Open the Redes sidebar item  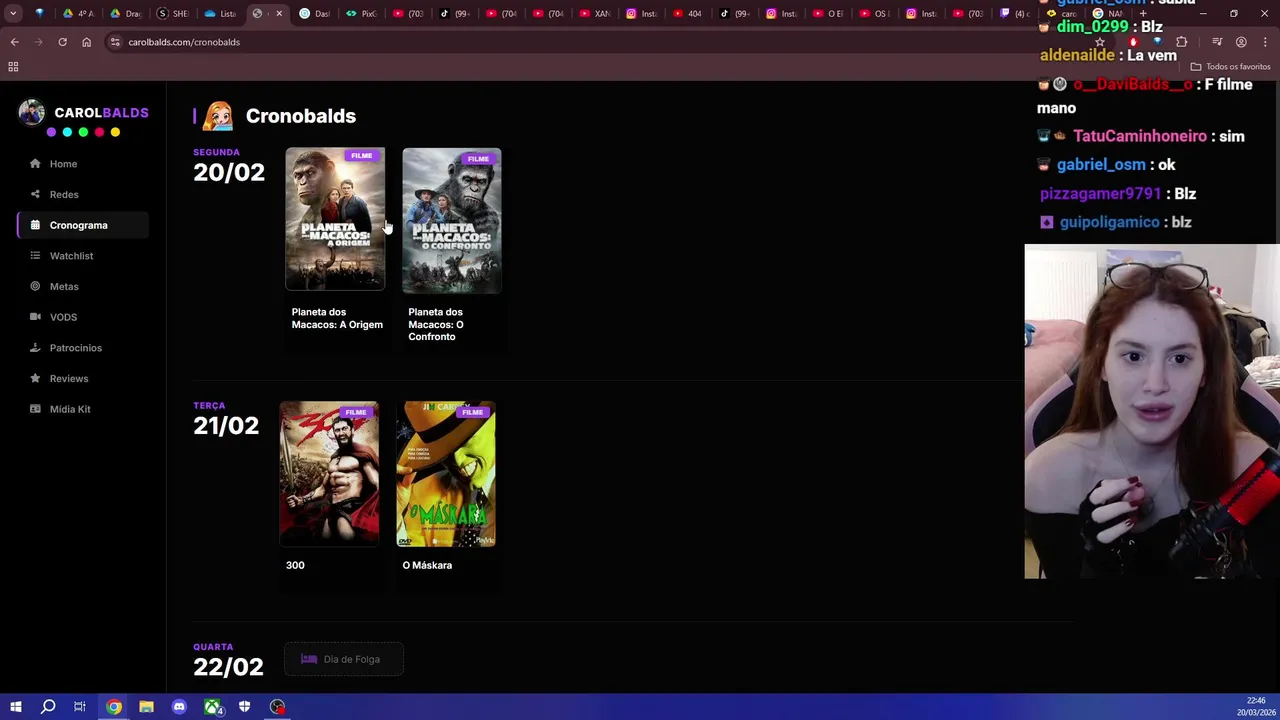(x=83, y=195)
